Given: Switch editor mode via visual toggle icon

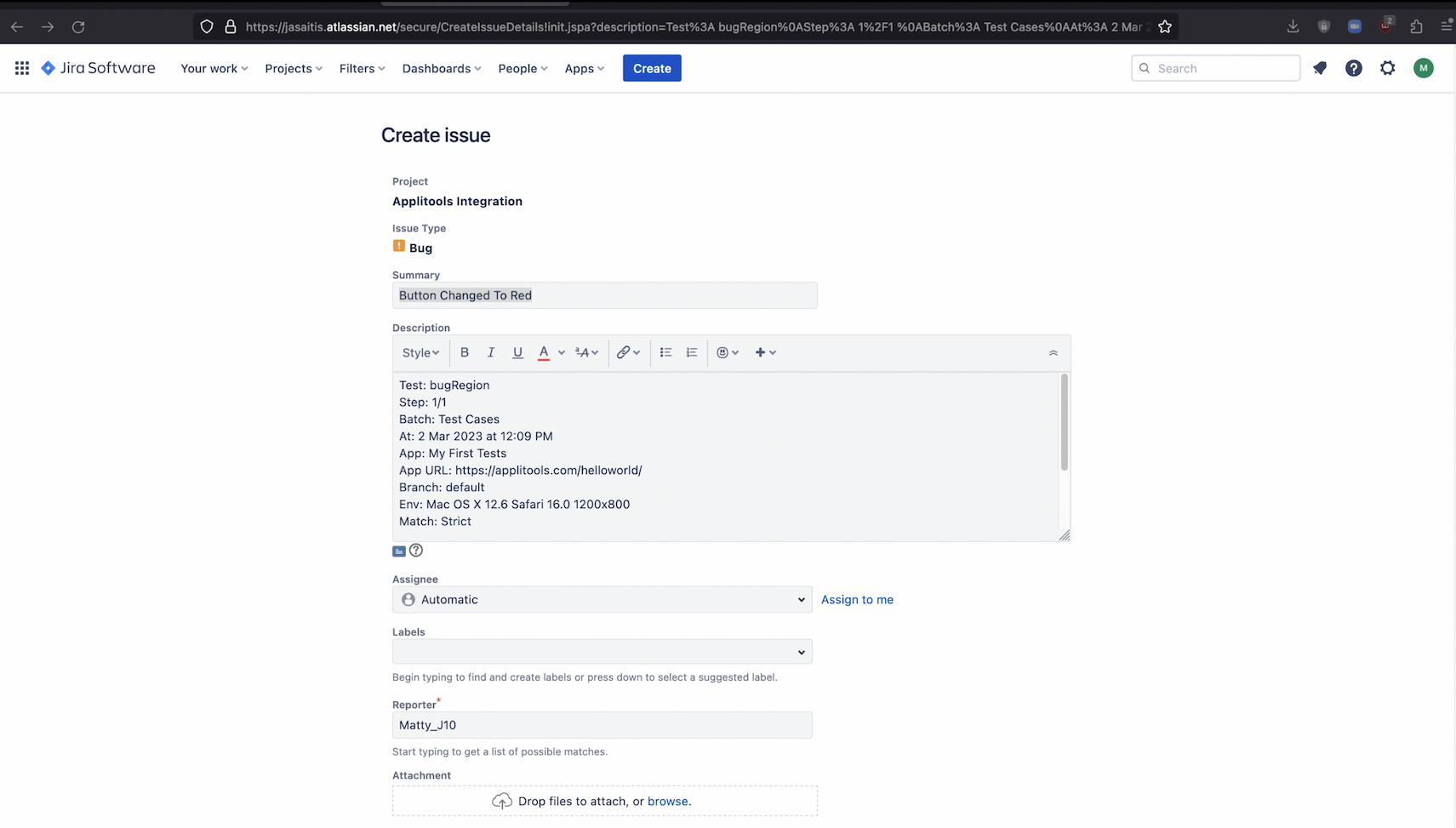Looking at the screenshot, I should [399, 551].
